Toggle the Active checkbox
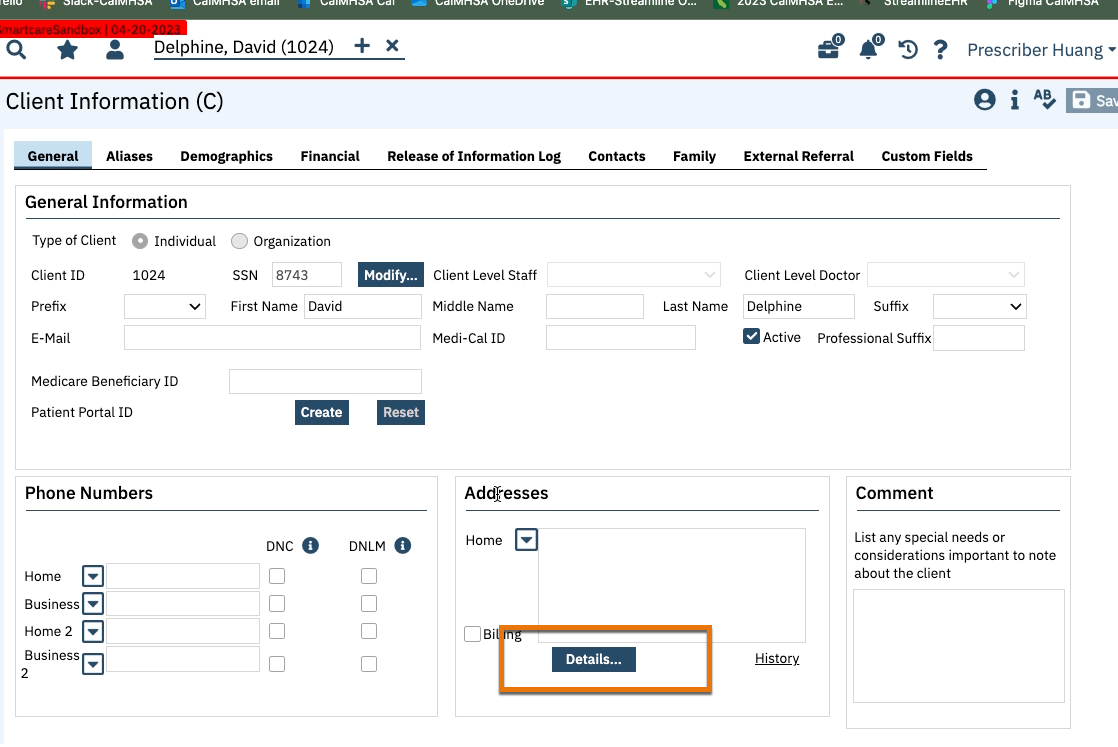Viewport: 1118px width, 747px height. [751, 336]
